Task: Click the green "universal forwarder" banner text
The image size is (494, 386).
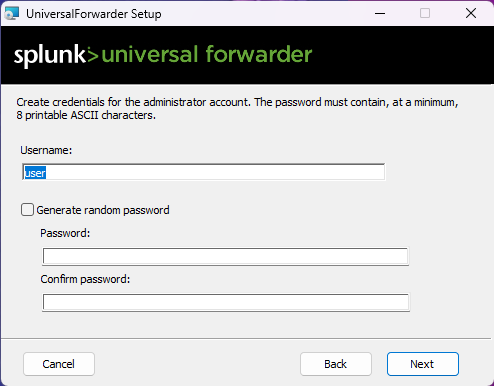Action: pos(207,54)
